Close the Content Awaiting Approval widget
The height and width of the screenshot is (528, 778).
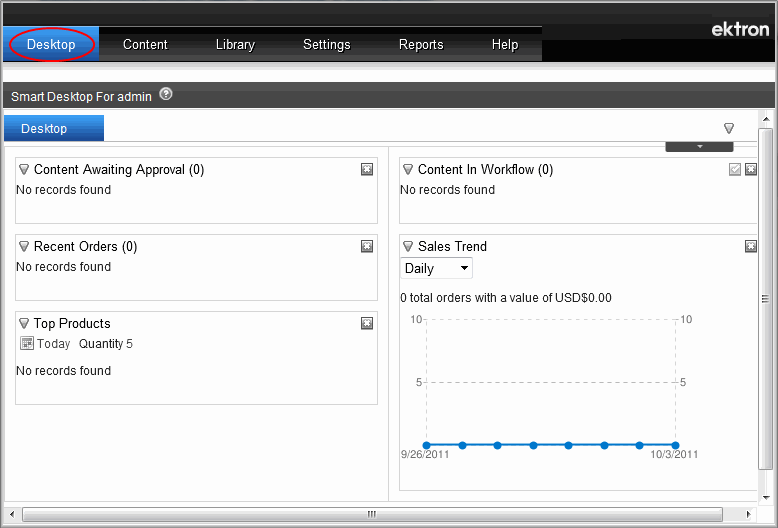(x=367, y=169)
